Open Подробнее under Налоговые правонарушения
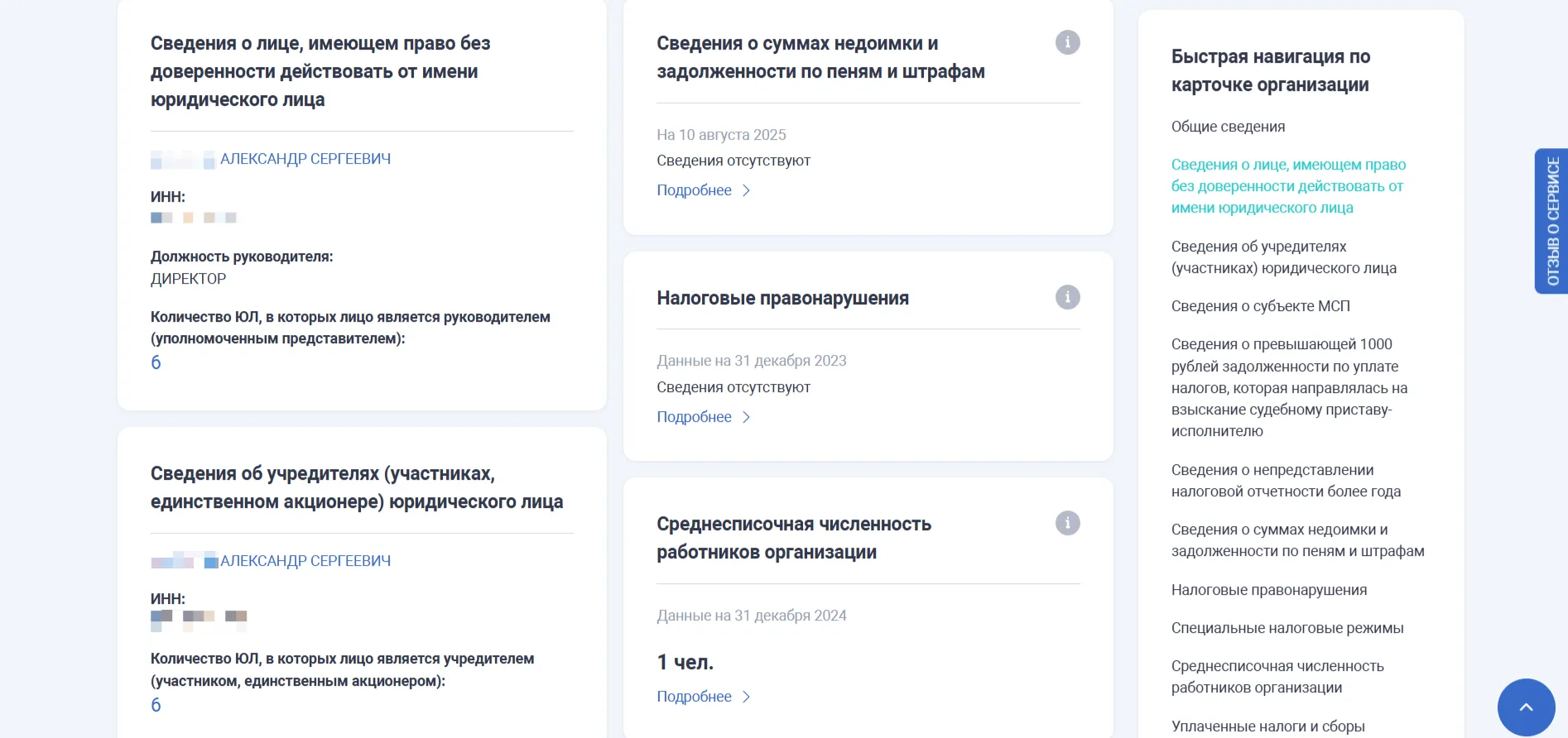Viewport: 1568px width, 738px height. coord(695,417)
